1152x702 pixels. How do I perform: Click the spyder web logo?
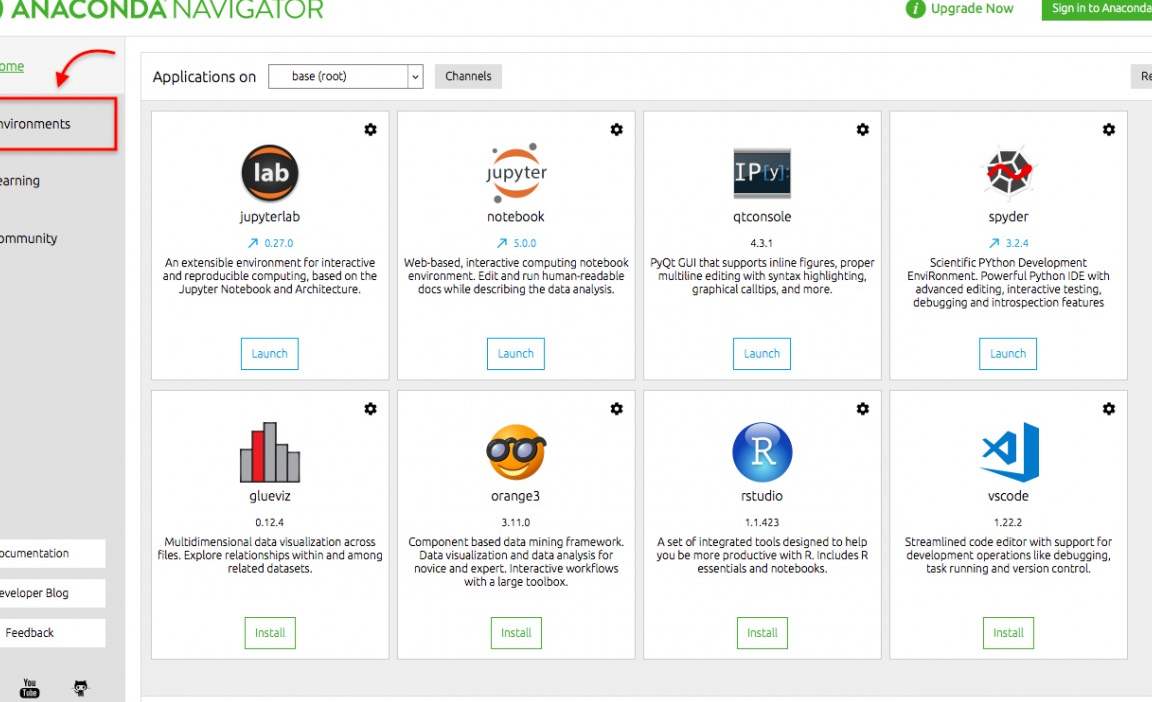click(1009, 172)
